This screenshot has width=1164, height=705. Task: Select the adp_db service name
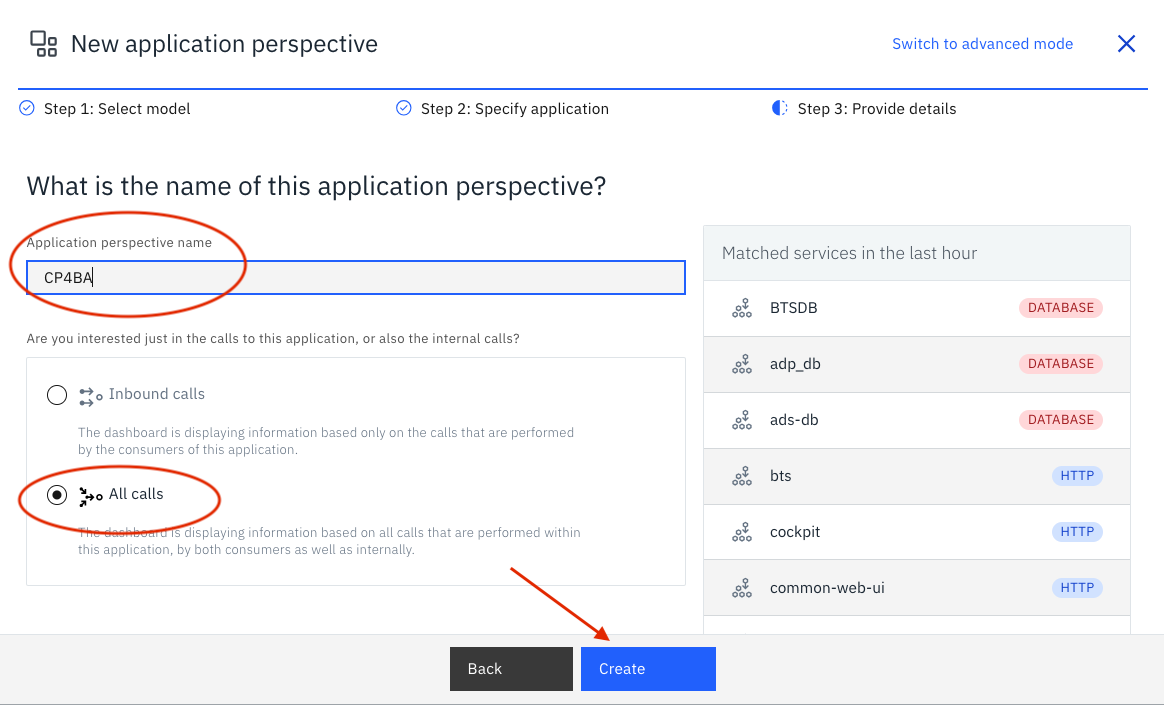(795, 364)
